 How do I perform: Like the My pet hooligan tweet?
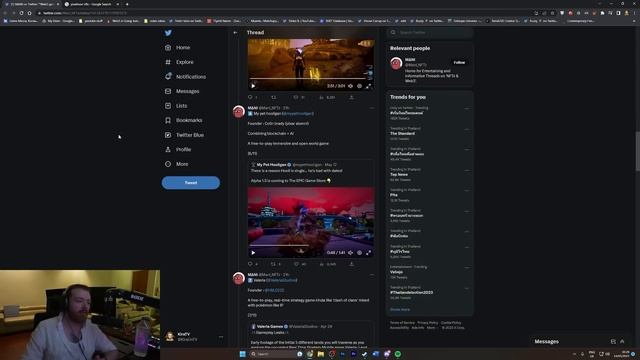click(296, 264)
